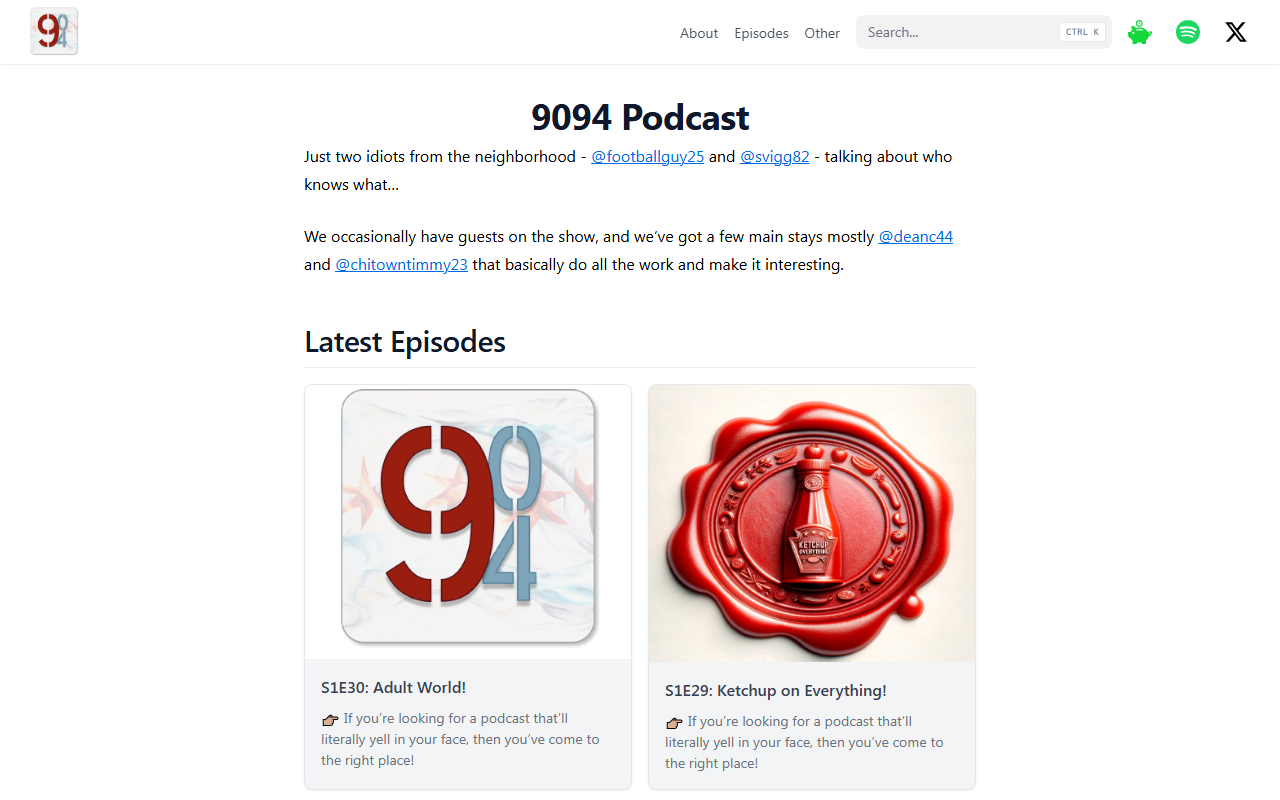Click the description text under S1E29
1280x800 pixels.
(804, 742)
